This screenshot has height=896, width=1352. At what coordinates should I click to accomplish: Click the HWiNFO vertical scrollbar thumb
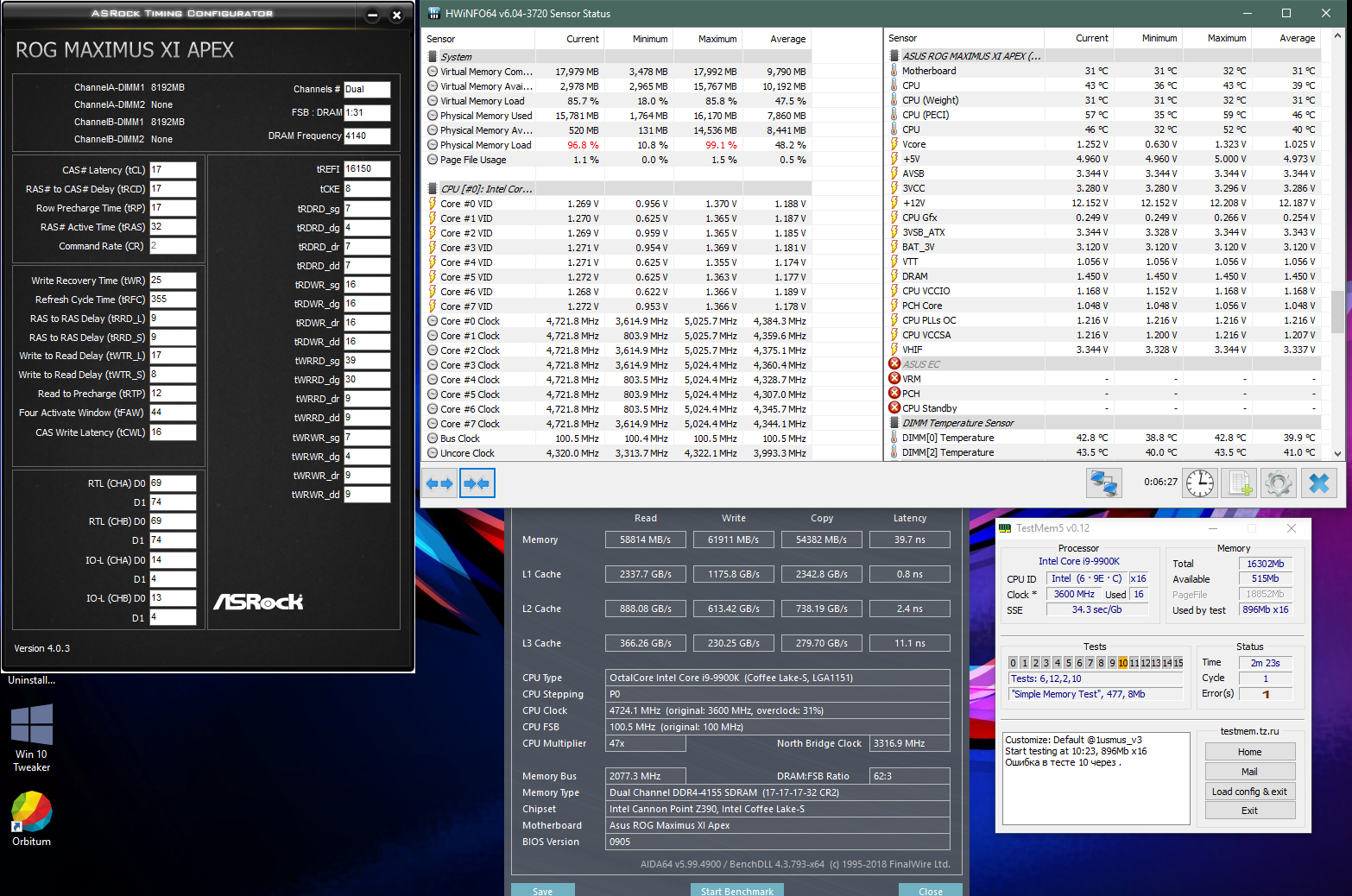1337,311
